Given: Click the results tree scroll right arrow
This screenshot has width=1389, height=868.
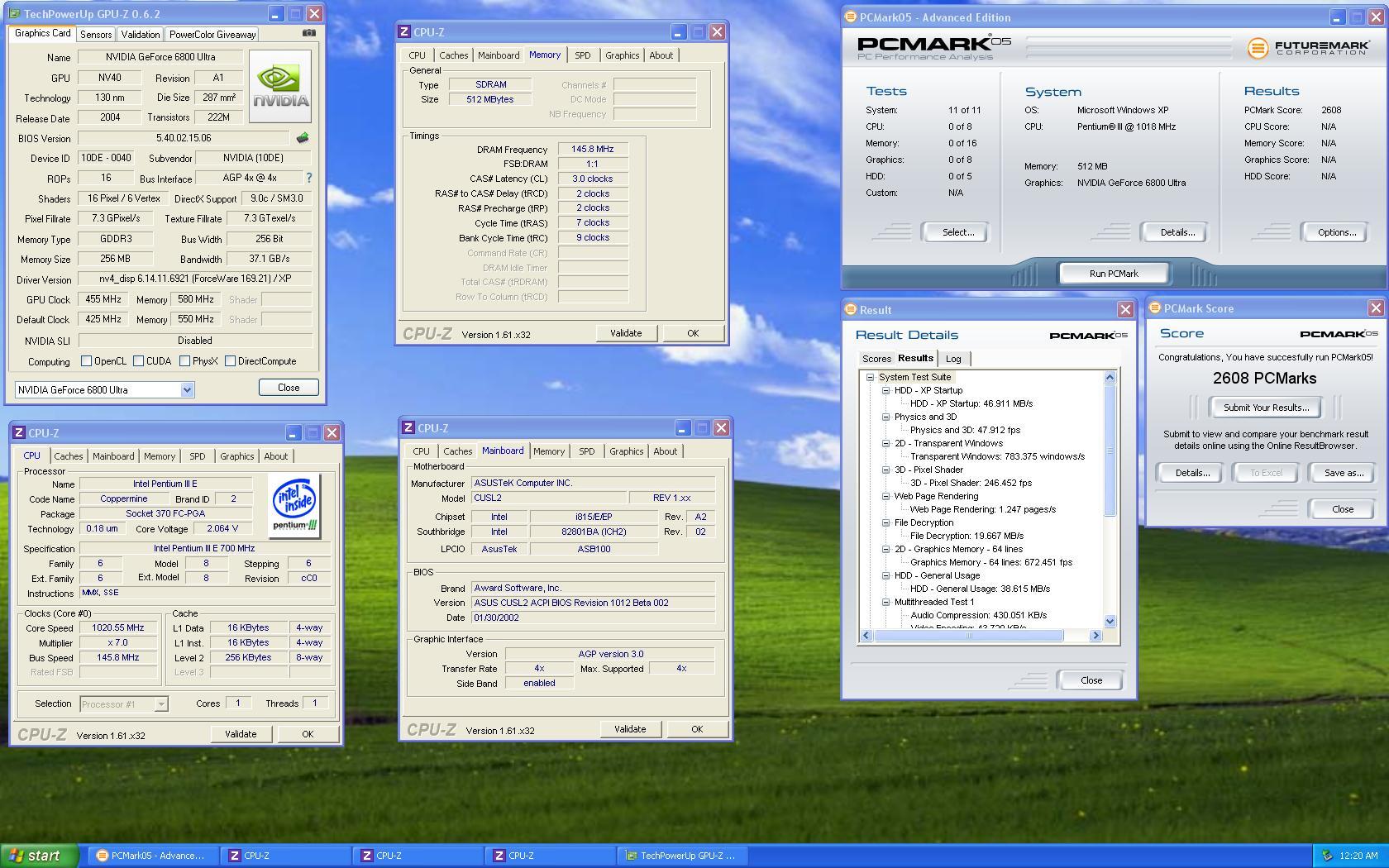Looking at the screenshot, I should (1096, 636).
